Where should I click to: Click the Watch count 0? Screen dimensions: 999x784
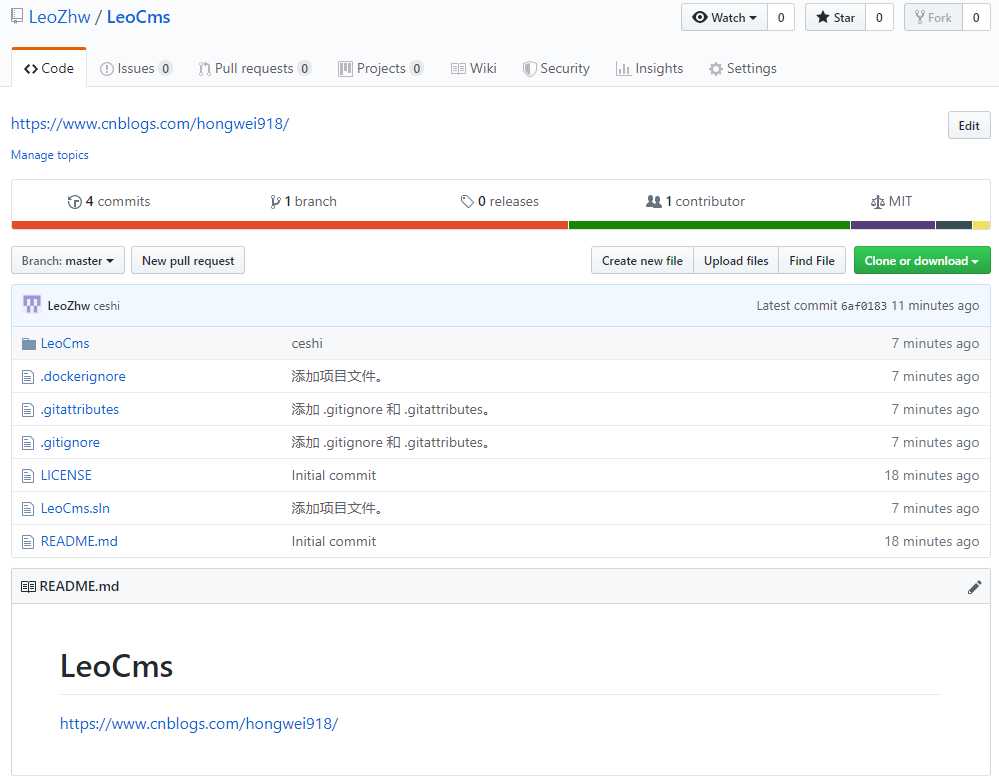click(781, 18)
